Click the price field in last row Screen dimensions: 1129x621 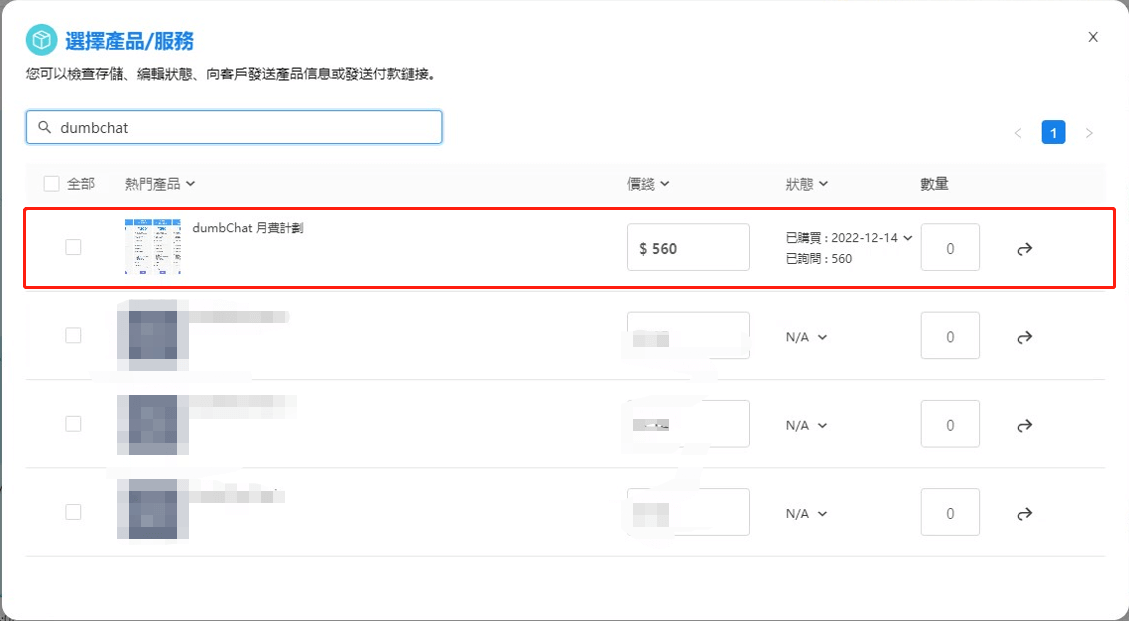pyautogui.click(x=688, y=511)
